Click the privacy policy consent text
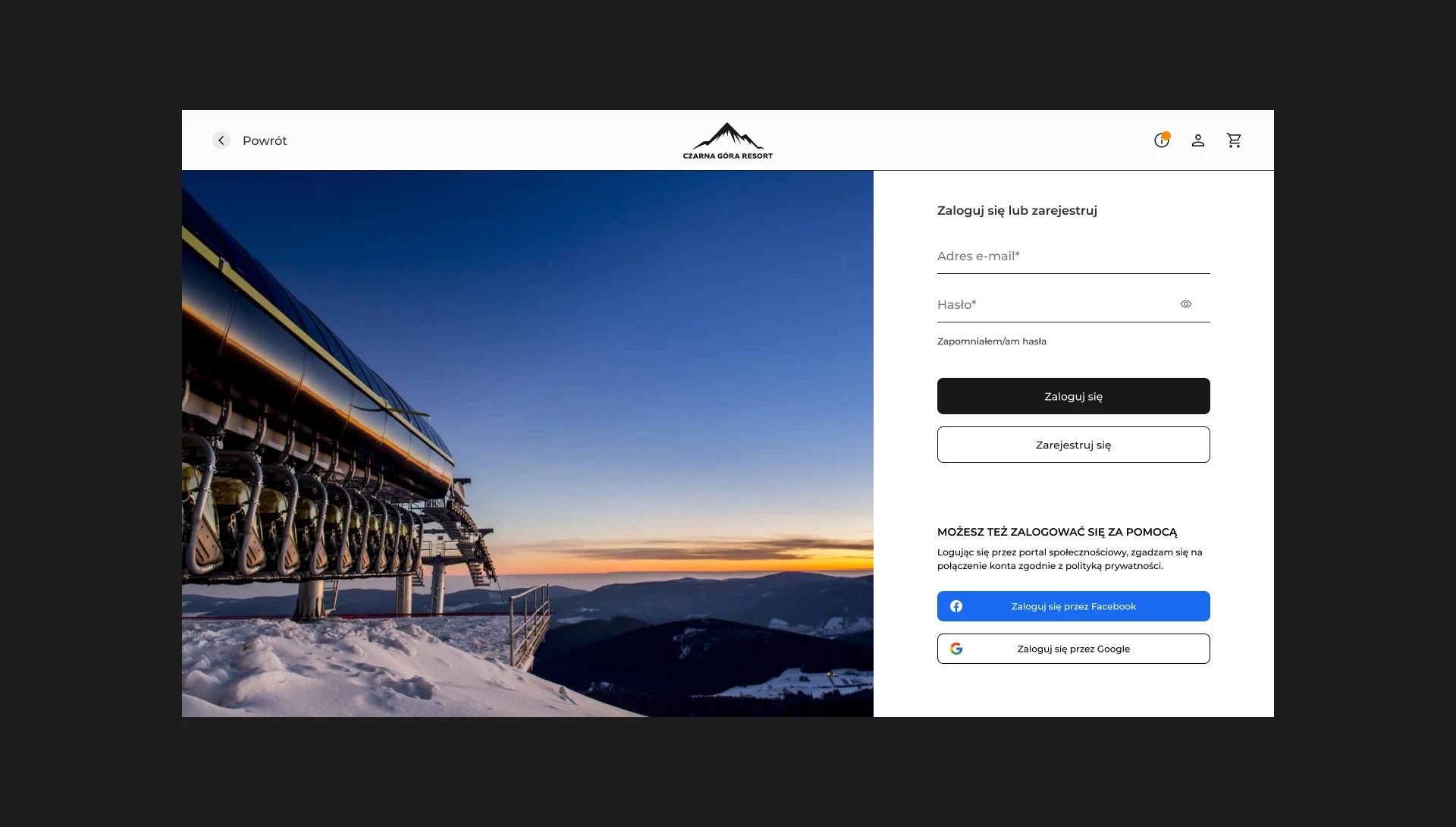Image resolution: width=1456 pixels, height=827 pixels. 1070,559
